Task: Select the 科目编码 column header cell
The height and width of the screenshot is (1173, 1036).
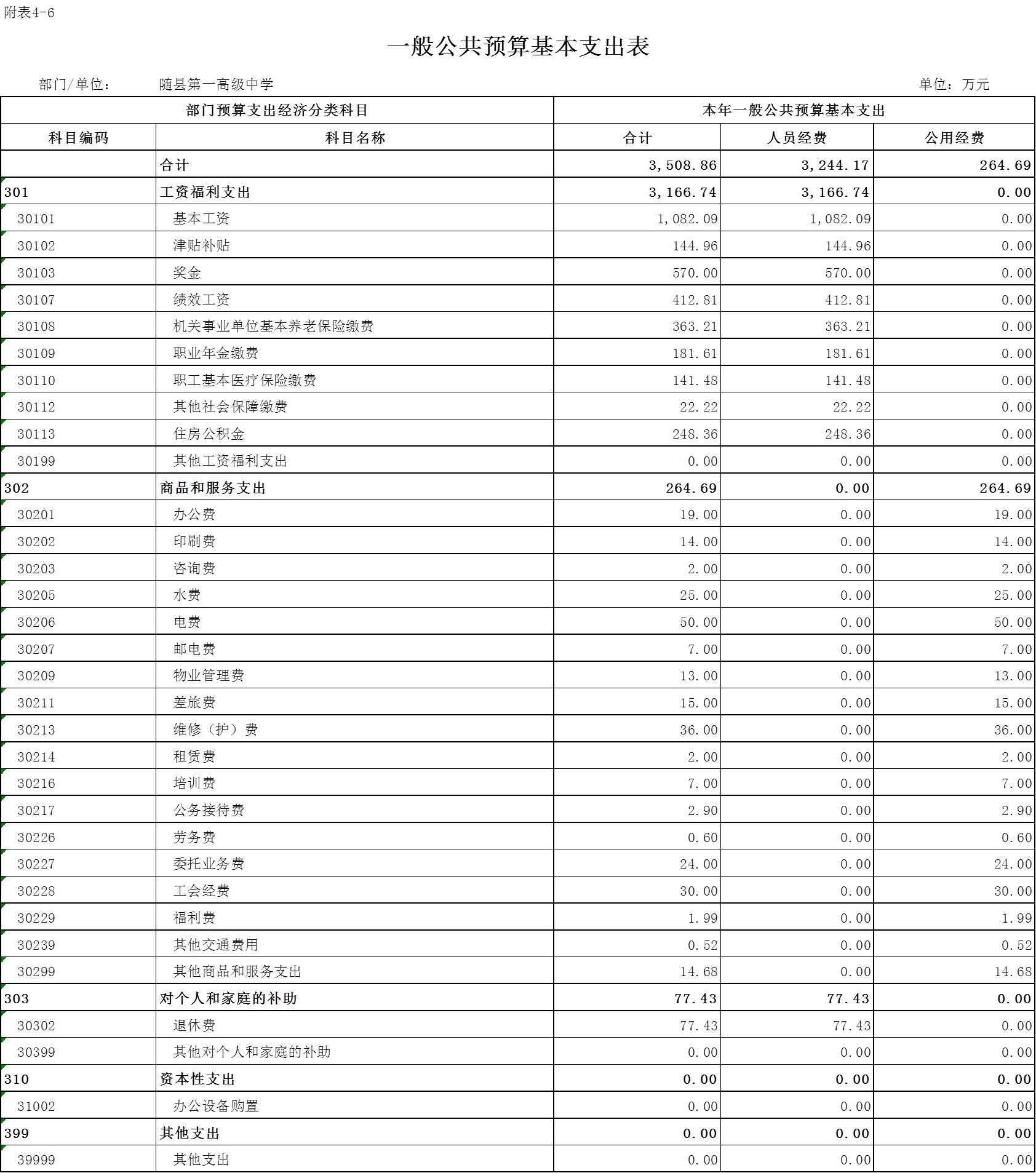Action: click(x=78, y=137)
